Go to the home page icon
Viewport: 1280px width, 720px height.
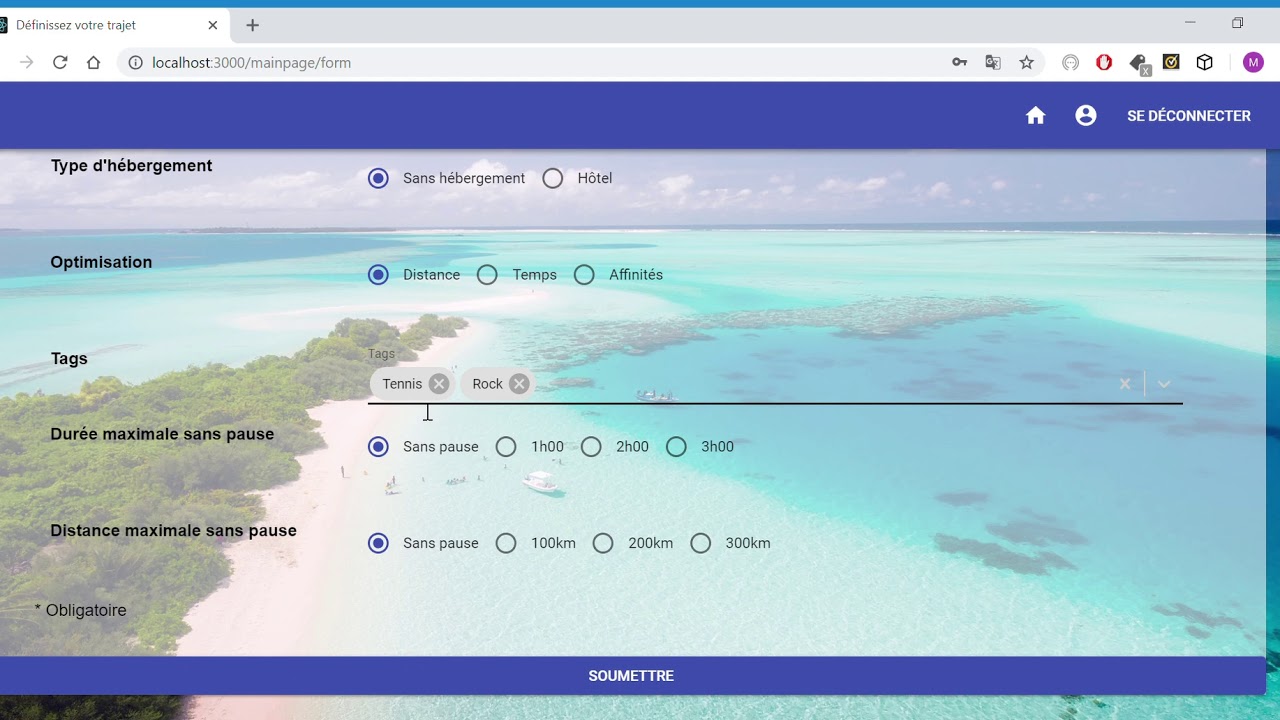point(1036,116)
